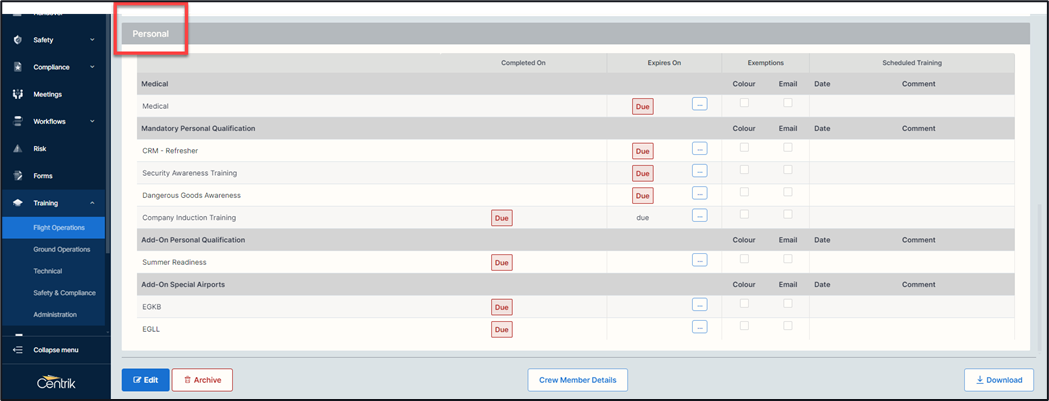The height and width of the screenshot is (401, 1049).
Task: Click the Mandatory Personal Qualification group header
Action: tap(198, 128)
